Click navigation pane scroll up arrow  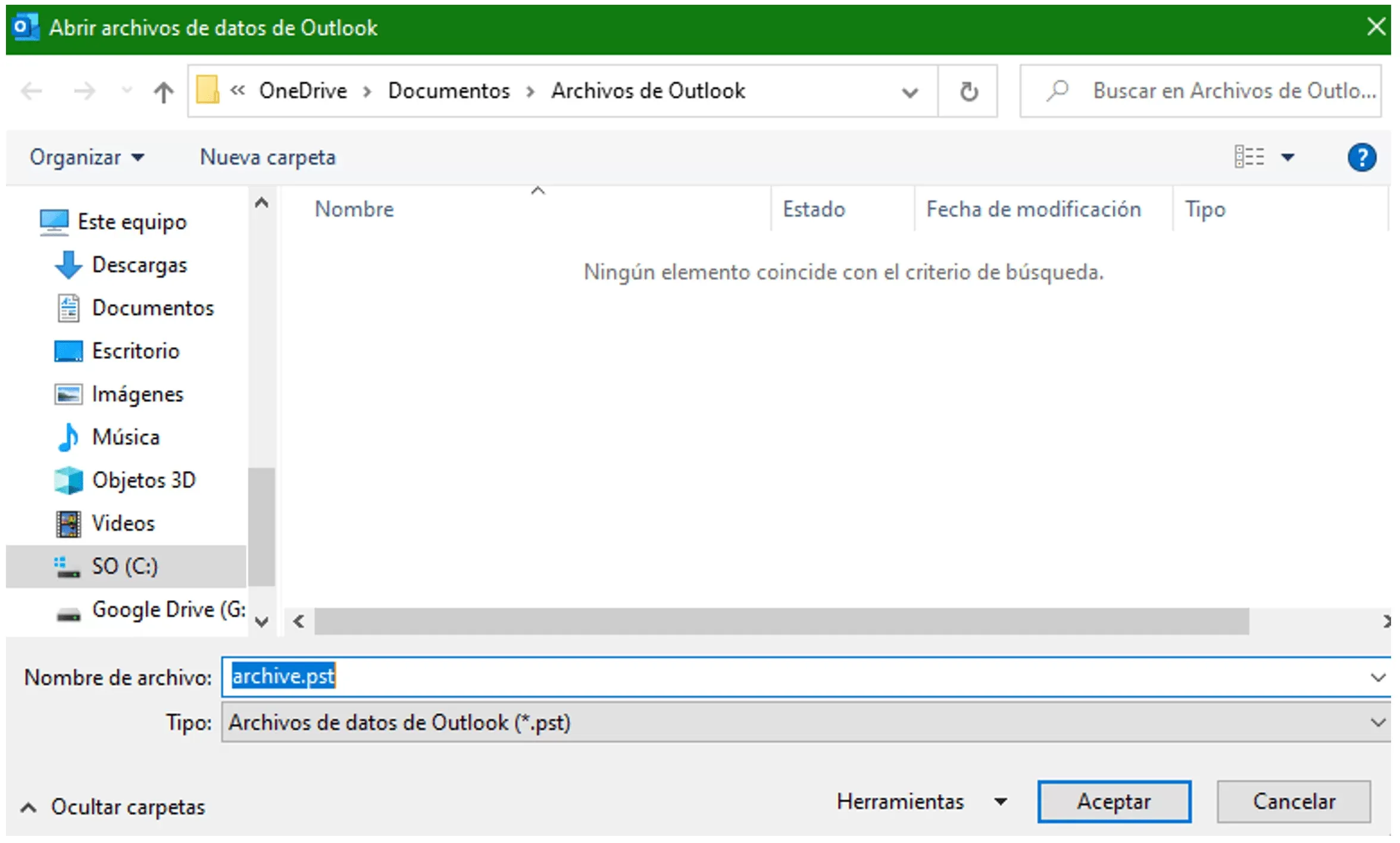(261, 203)
